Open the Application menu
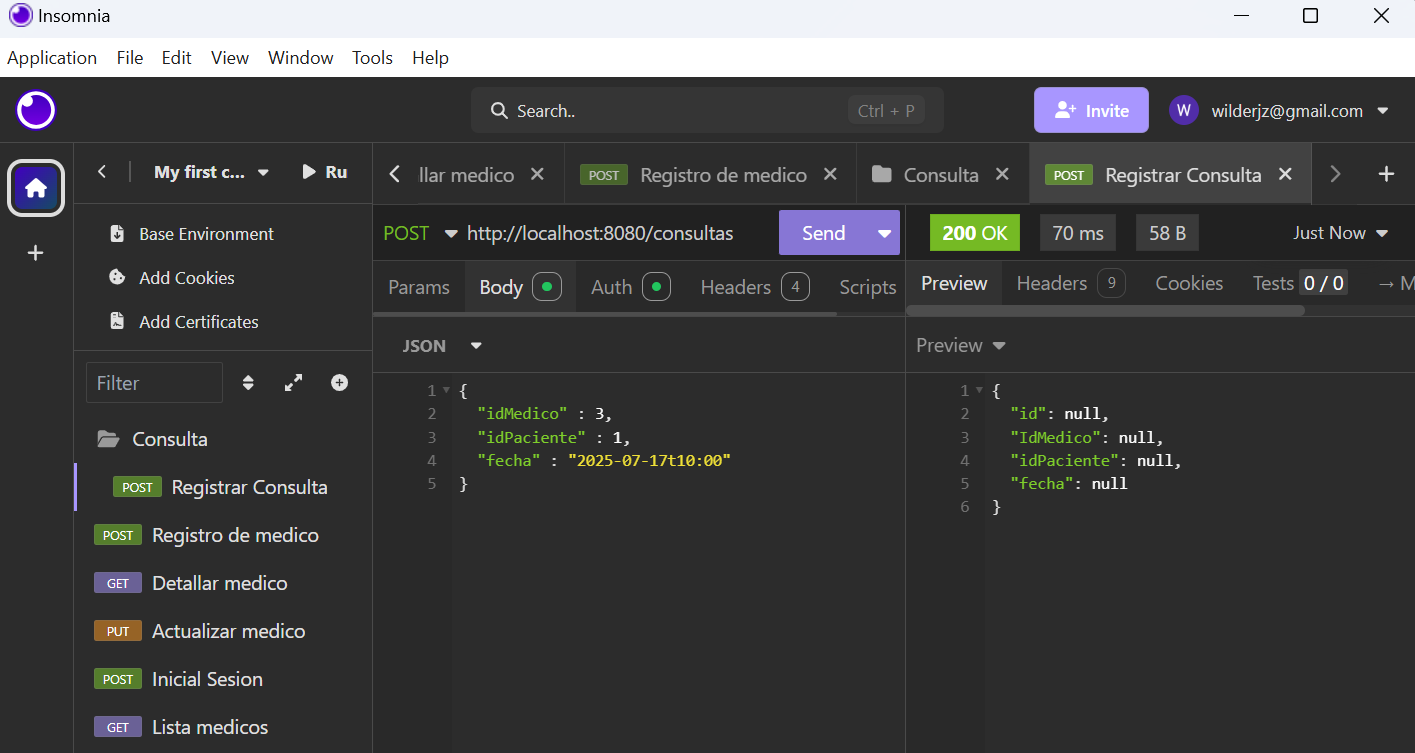Image resolution: width=1415 pixels, height=753 pixels. click(x=52, y=58)
